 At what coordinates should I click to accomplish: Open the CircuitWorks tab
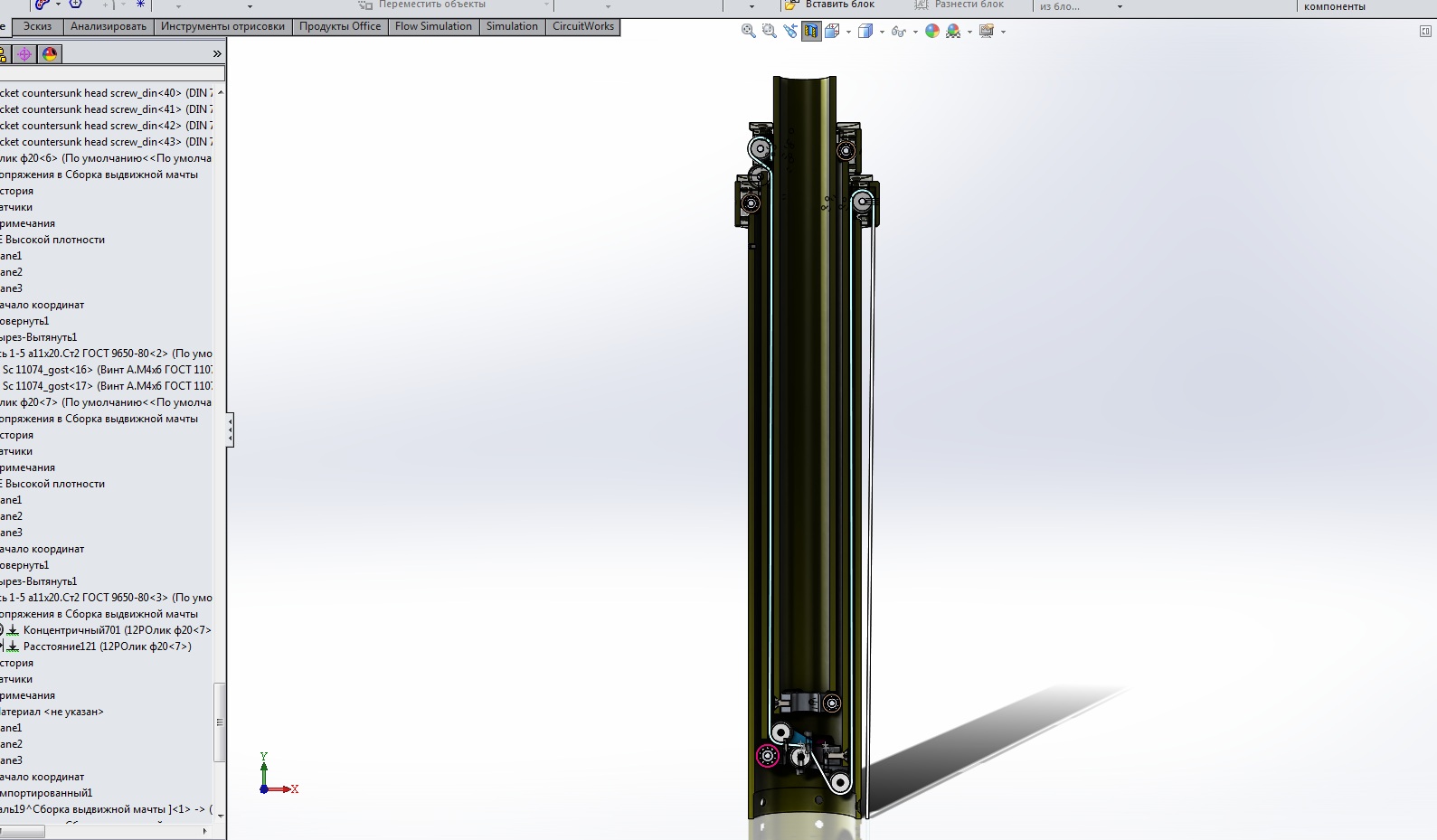coord(583,26)
